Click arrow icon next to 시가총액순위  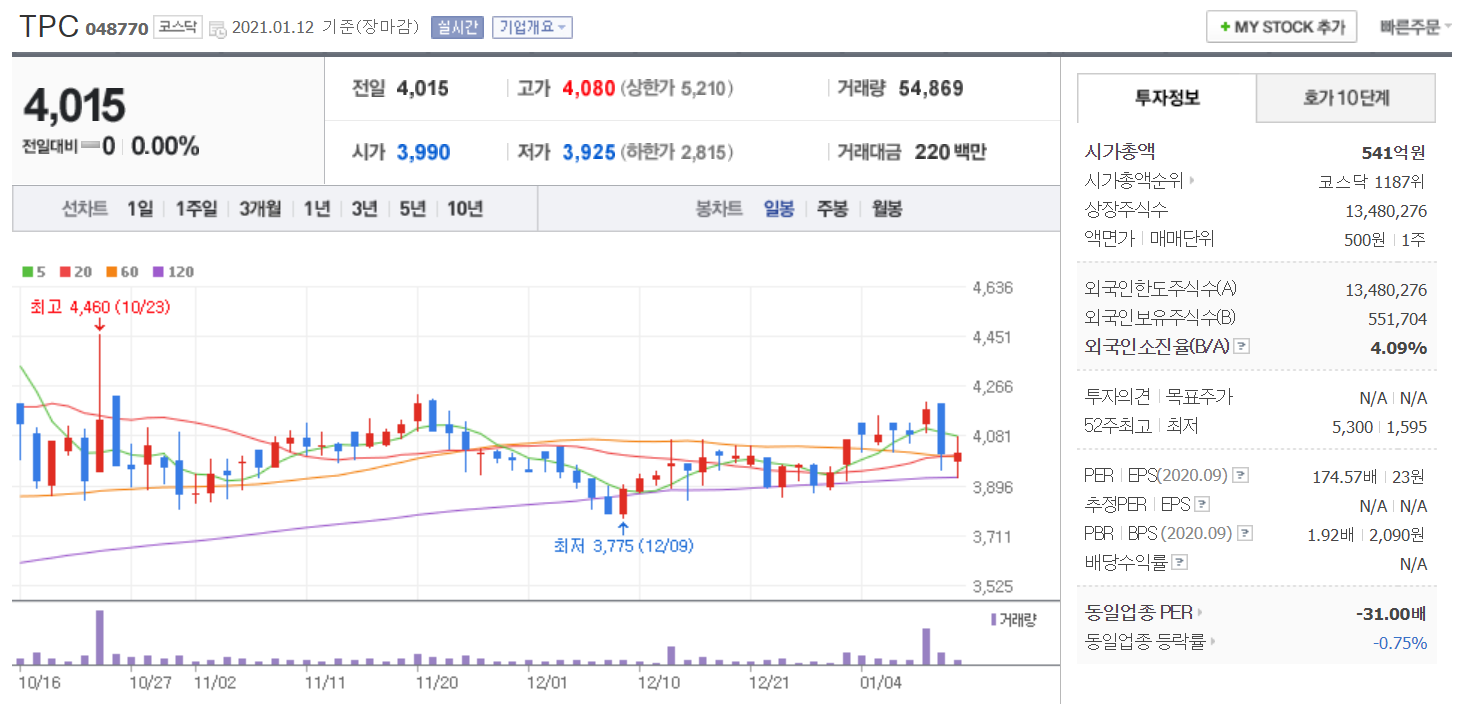tap(1191, 181)
